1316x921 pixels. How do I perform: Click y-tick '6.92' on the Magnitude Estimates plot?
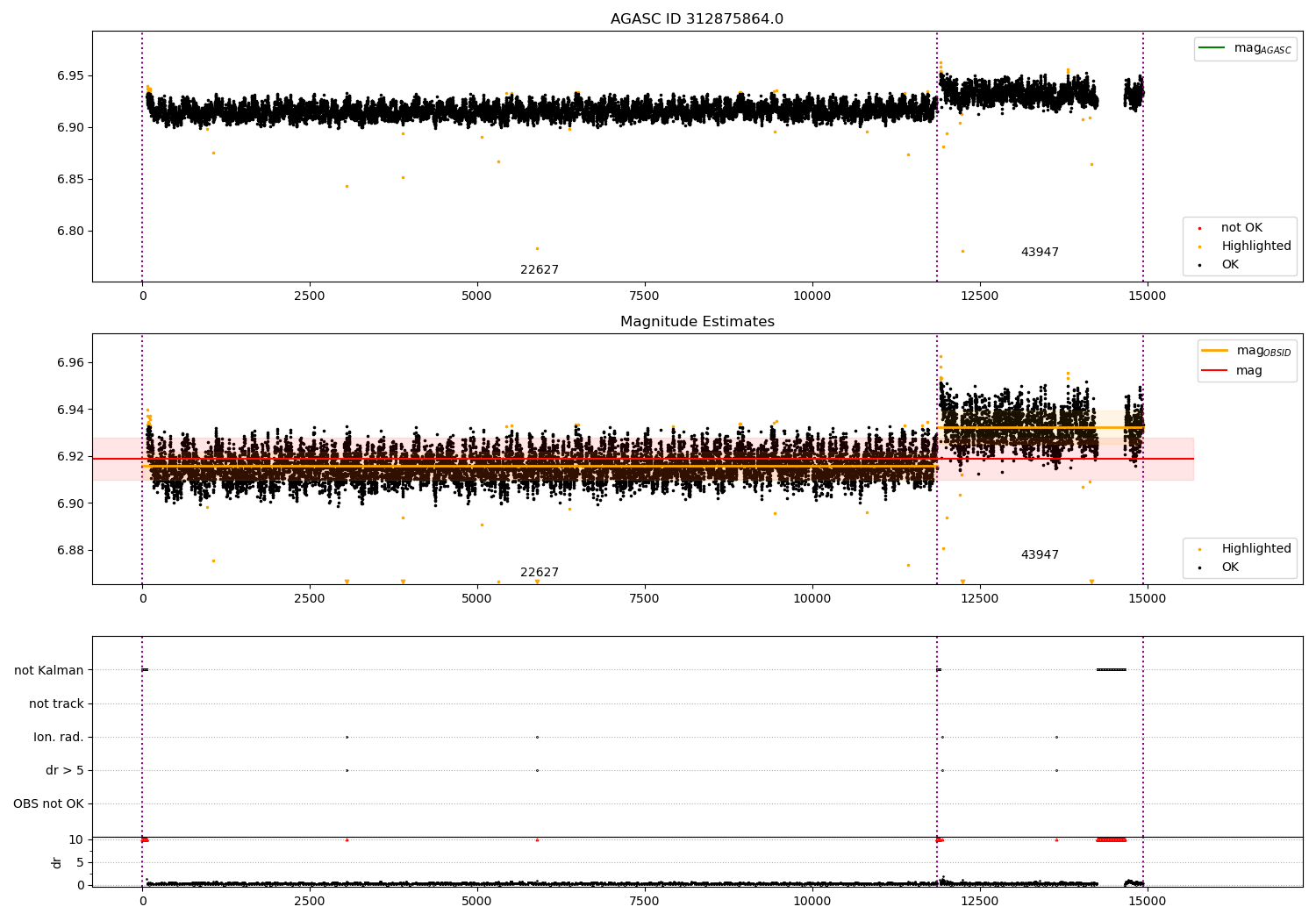point(70,457)
